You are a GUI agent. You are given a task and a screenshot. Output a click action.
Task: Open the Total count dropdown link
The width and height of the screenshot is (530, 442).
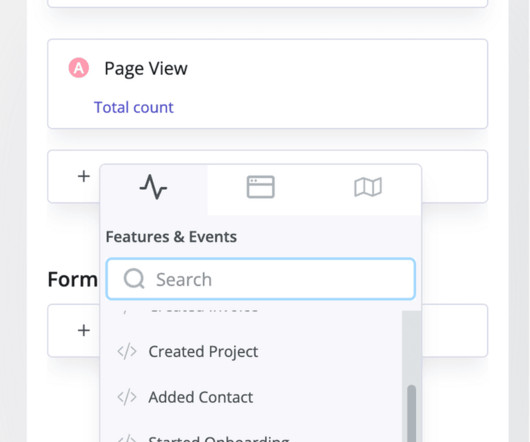click(134, 107)
